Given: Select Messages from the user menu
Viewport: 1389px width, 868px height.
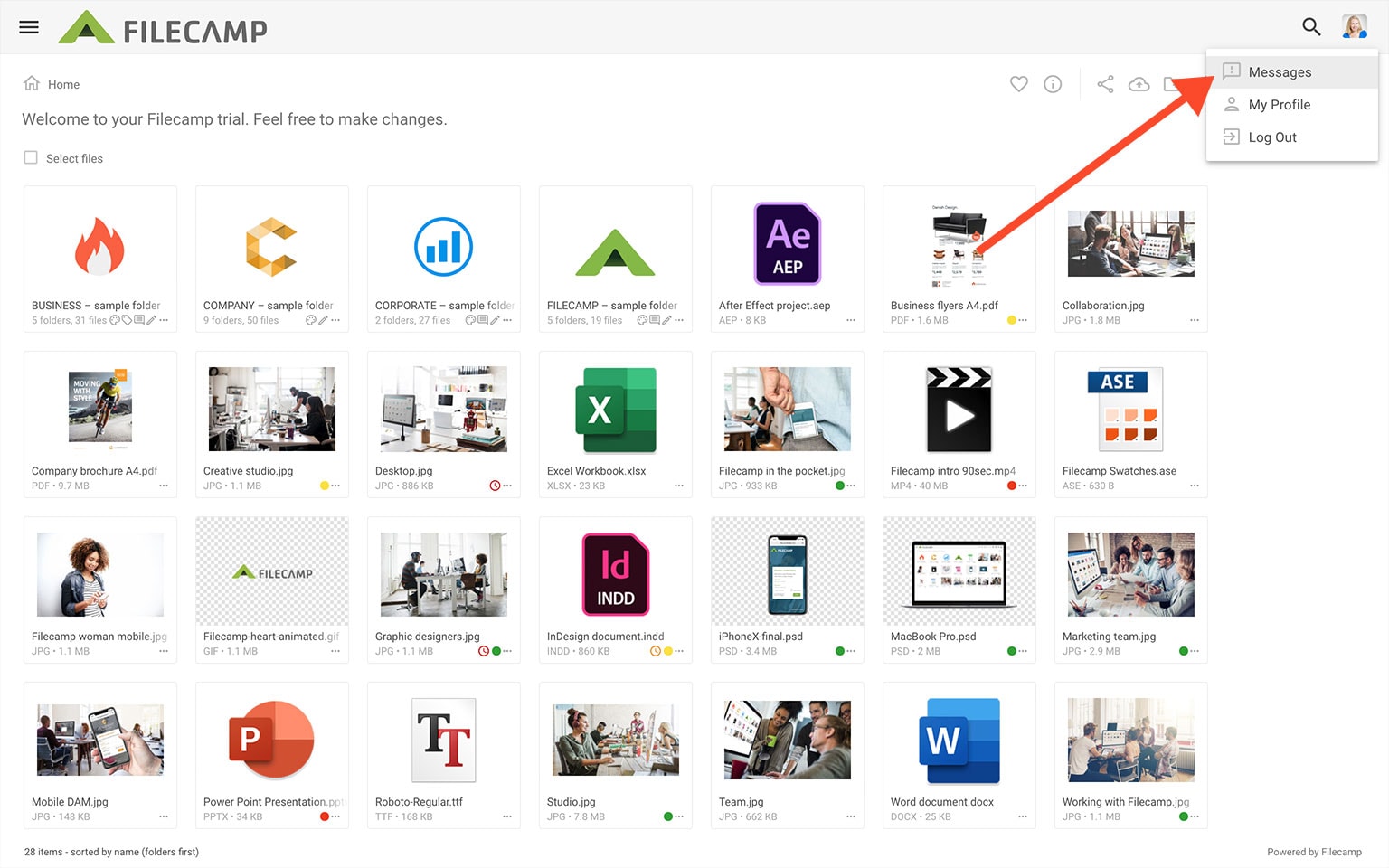Looking at the screenshot, I should pos(1279,72).
